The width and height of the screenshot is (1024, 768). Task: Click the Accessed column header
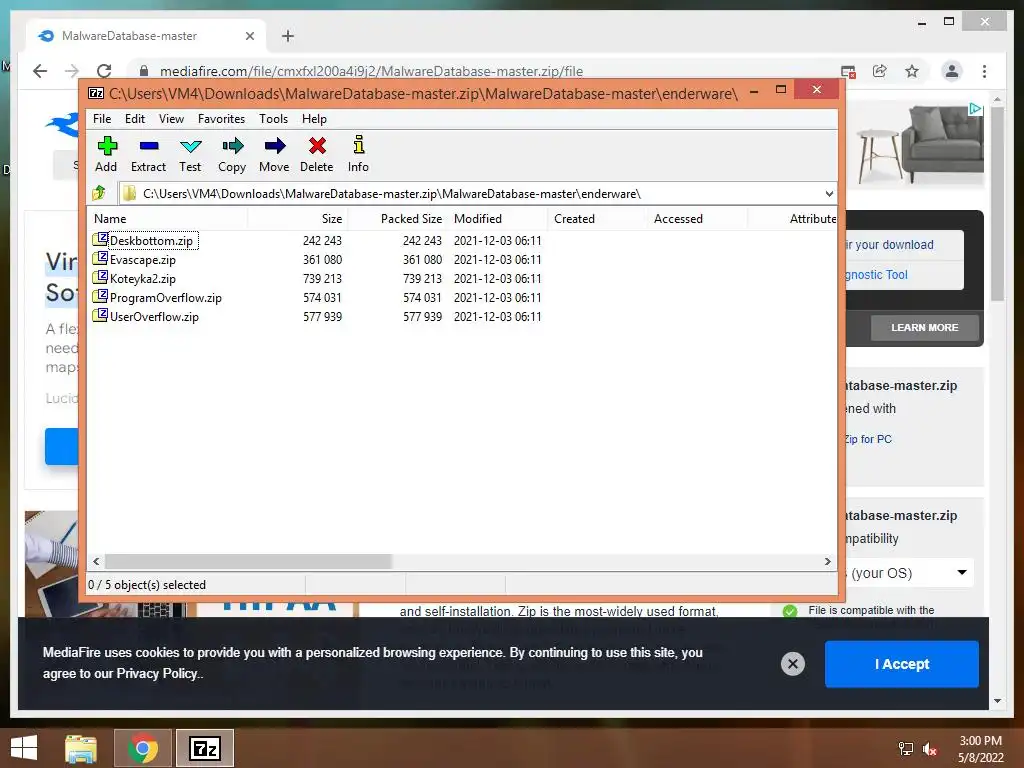pos(697,219)
